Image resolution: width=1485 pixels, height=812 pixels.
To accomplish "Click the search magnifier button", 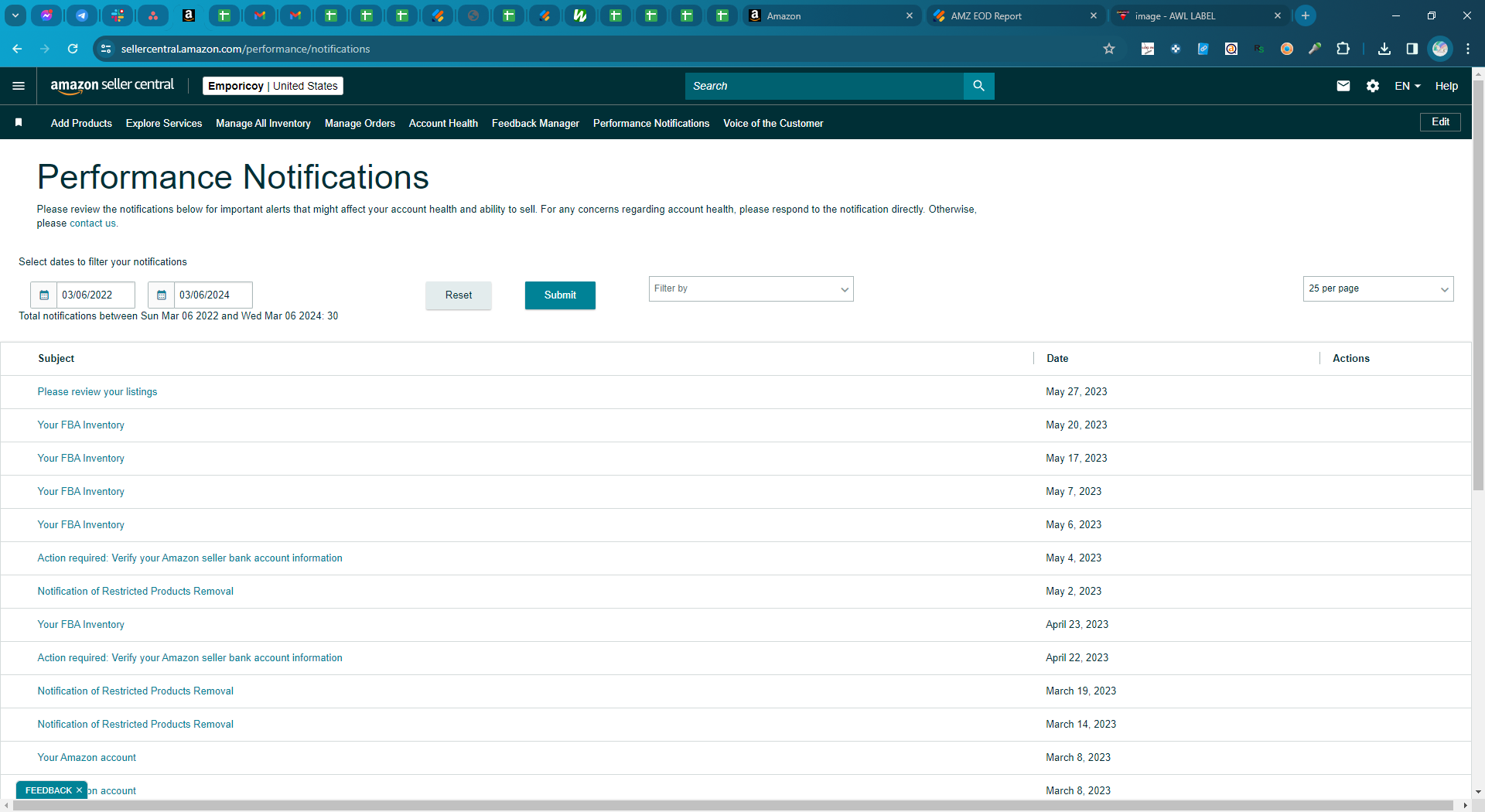I will (x=978, y=86).
